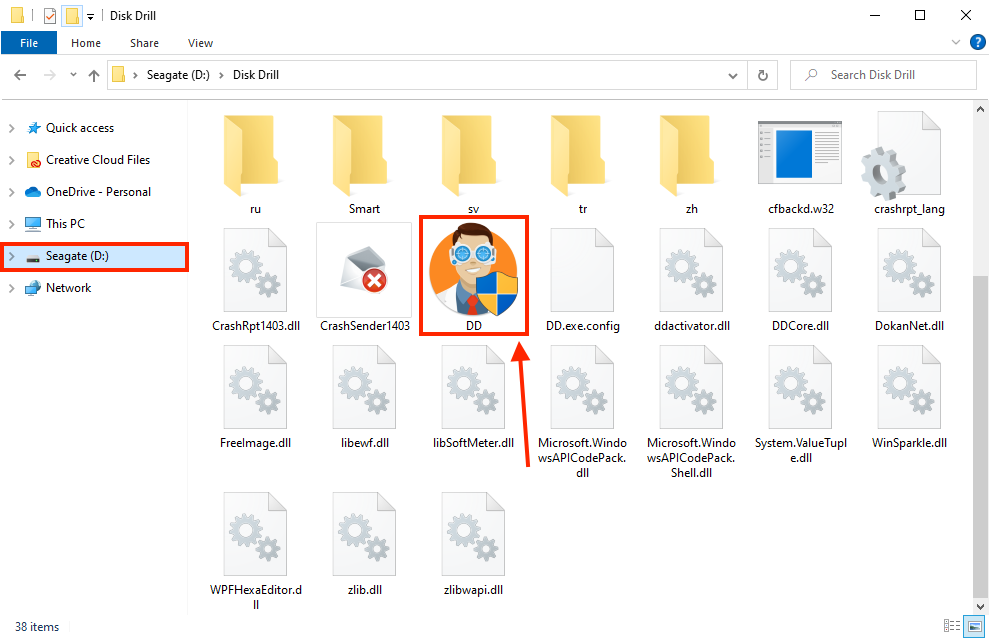
Task: Expand the ribbon with the chevron
Action: (955, 42)
